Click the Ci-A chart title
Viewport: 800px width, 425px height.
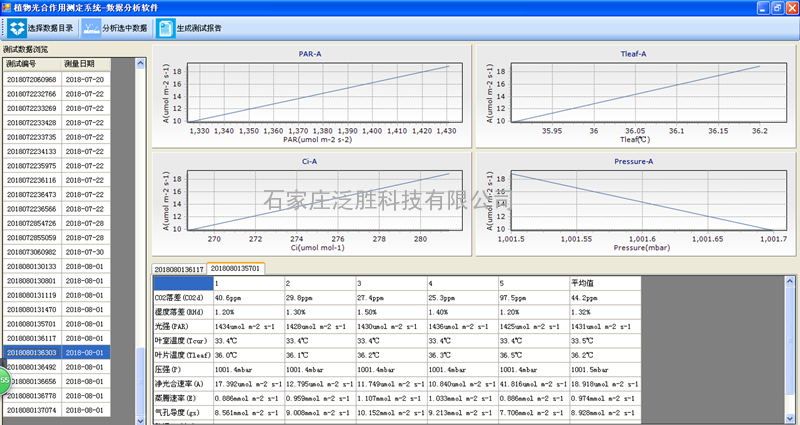tap(309, 161)
